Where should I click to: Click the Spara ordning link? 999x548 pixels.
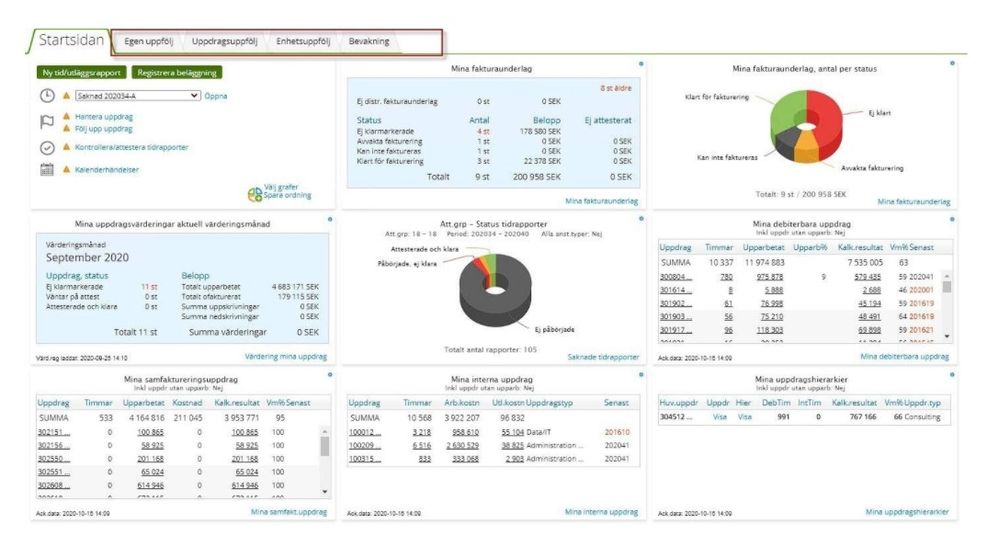tap(287, 196)
